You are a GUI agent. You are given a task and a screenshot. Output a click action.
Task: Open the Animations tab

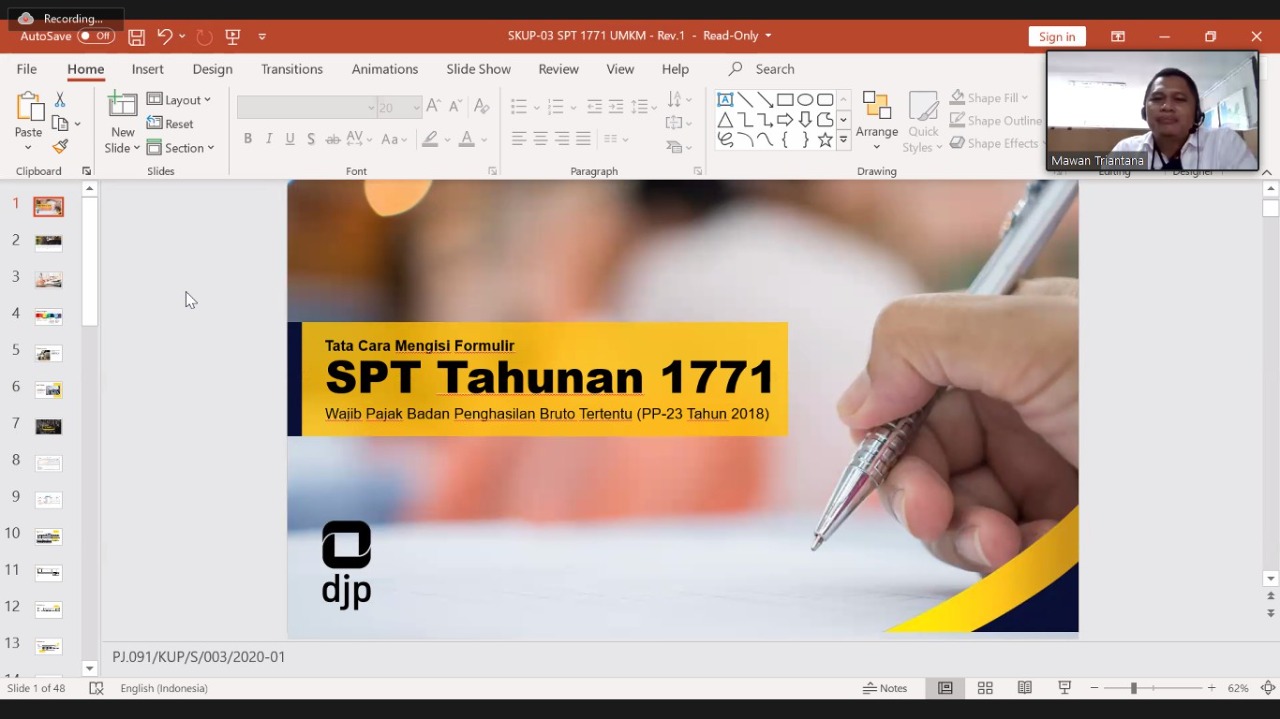click(384, 69)
